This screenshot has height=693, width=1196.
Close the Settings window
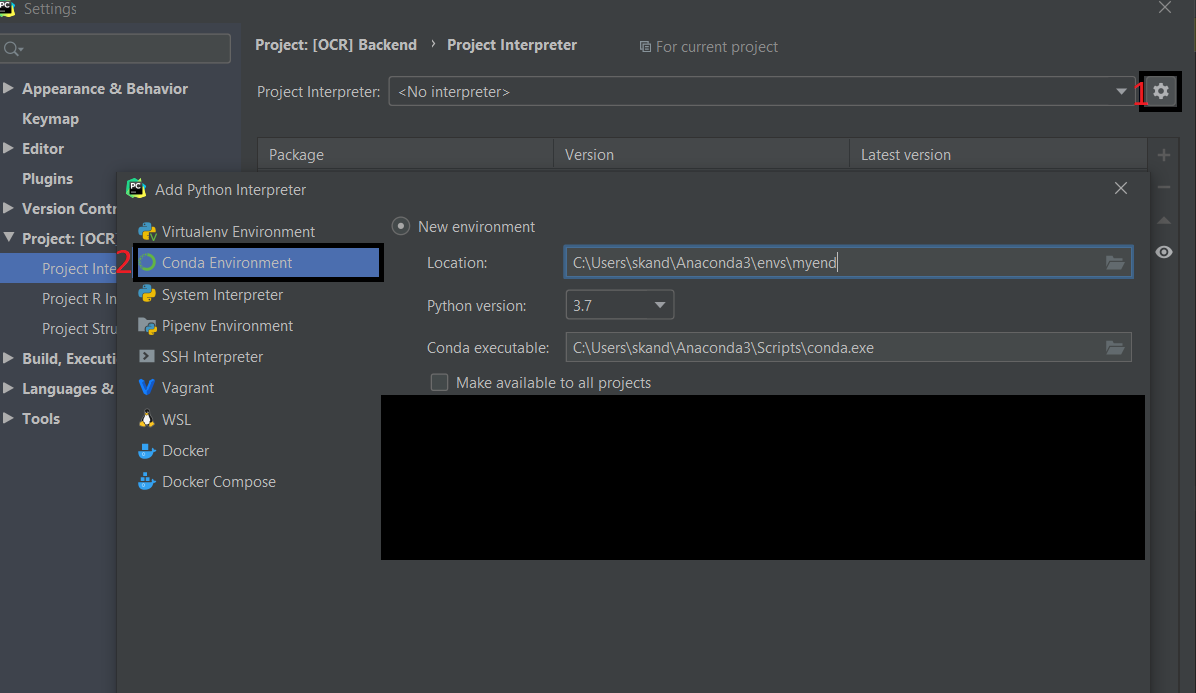pos(1165,8)
